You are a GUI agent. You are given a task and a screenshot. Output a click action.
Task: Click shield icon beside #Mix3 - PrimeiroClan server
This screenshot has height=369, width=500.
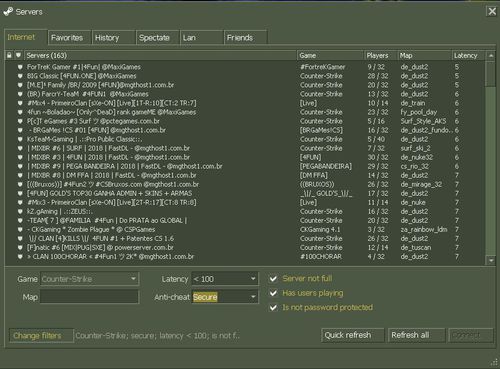tap(20, 202)
